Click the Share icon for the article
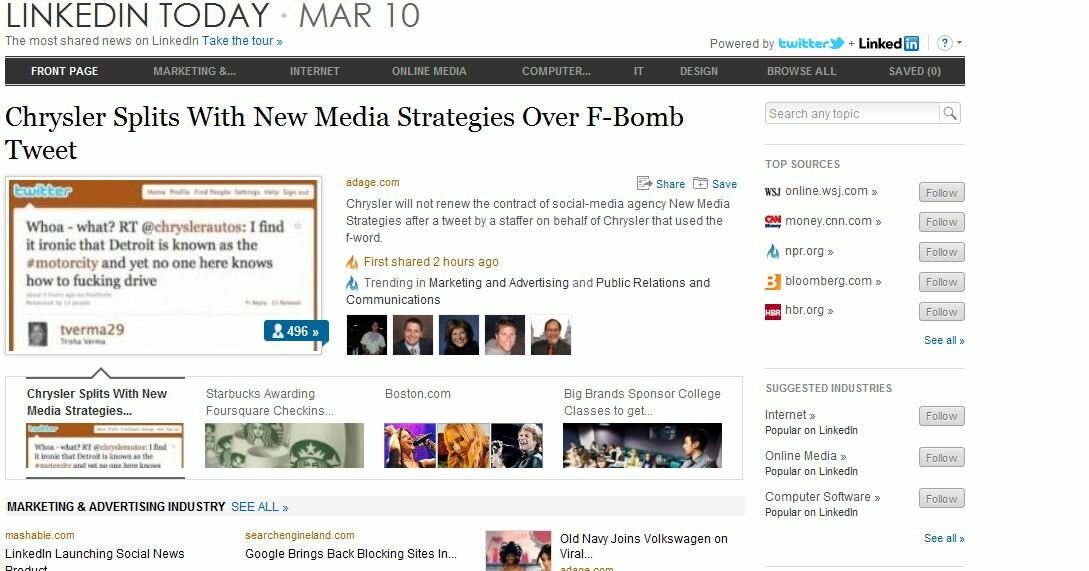The height and width of the screenshot is (571, 1089). tap(644, 183)
